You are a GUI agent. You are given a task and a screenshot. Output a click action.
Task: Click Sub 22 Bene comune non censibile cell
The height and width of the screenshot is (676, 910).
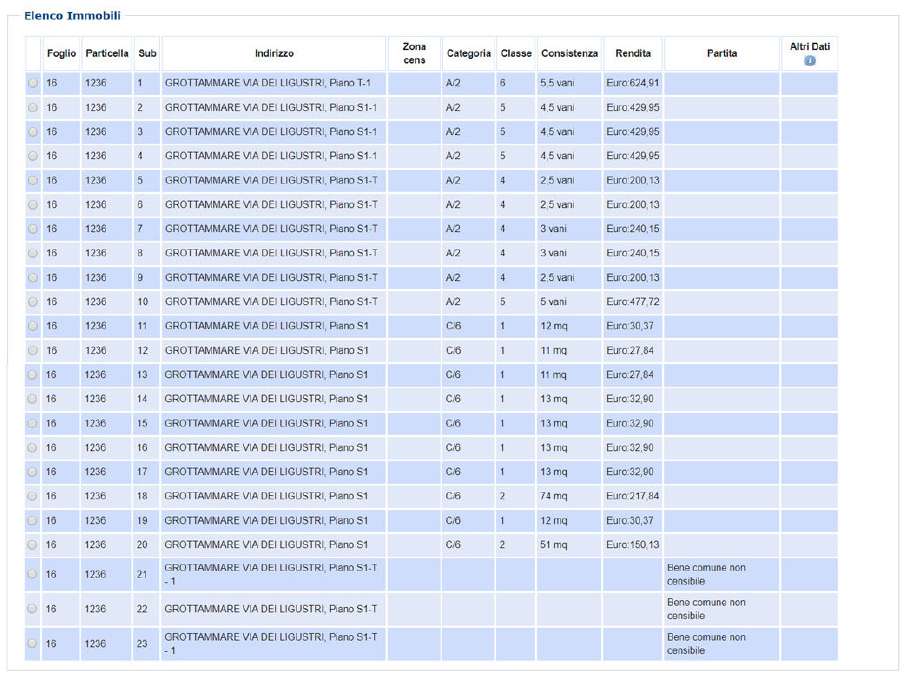point(721,609)
